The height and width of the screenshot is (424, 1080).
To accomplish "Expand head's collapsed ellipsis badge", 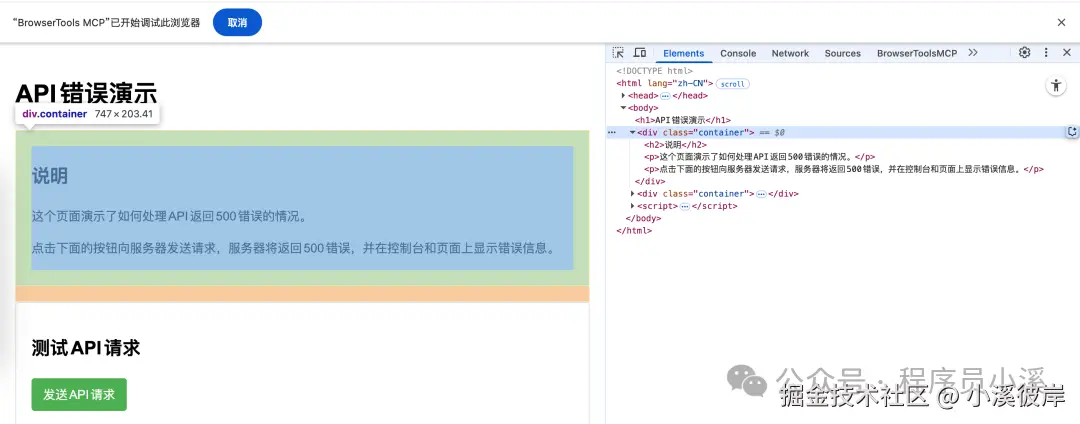I will point(665,96).
